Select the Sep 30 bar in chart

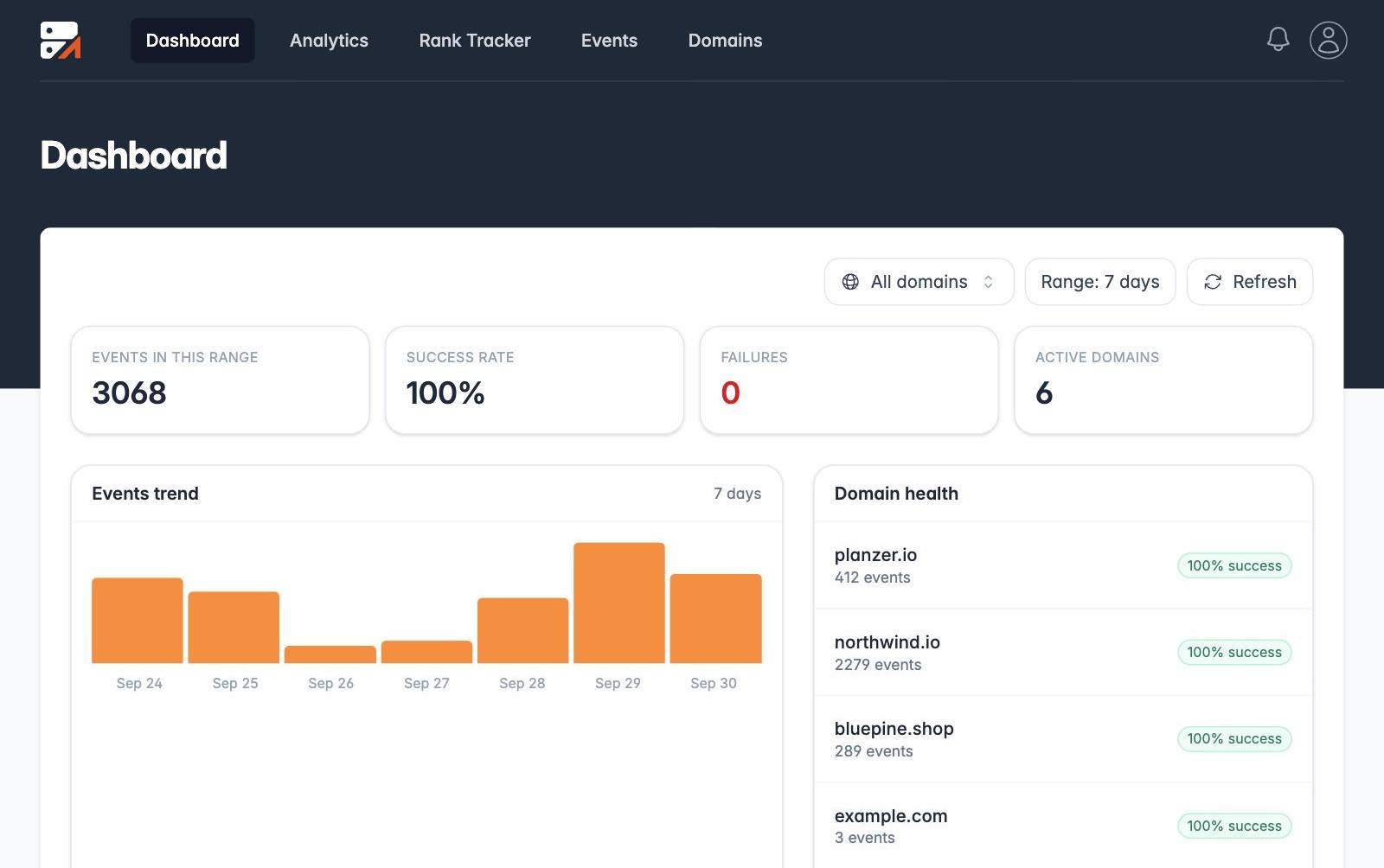(716, 619)
